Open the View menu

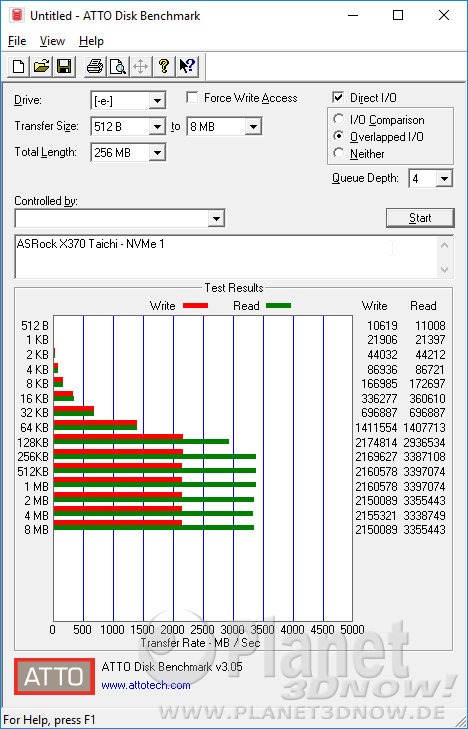(52, 41)
